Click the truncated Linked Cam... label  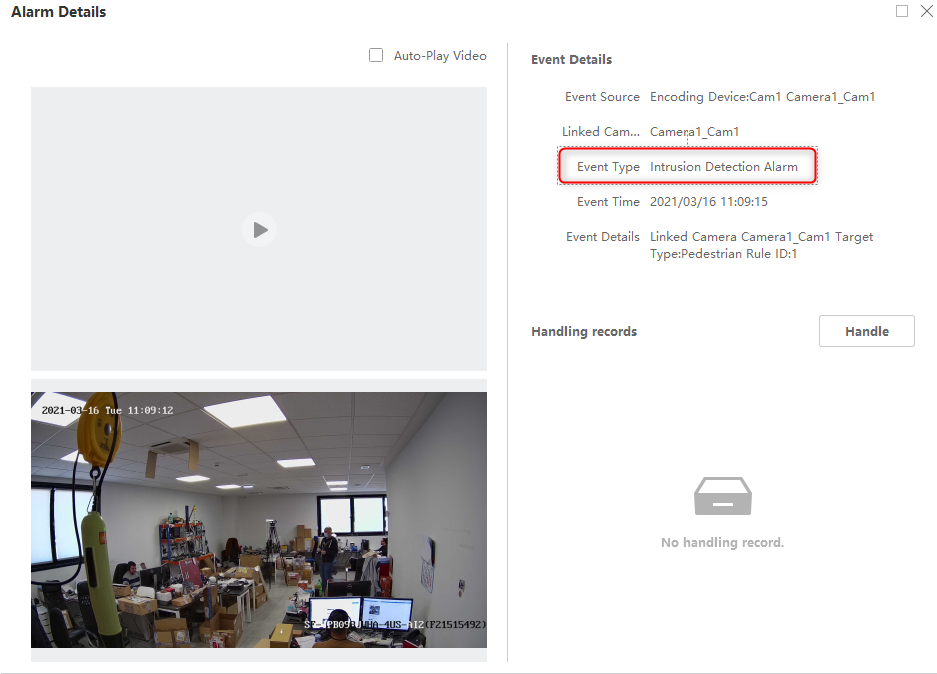601,131
